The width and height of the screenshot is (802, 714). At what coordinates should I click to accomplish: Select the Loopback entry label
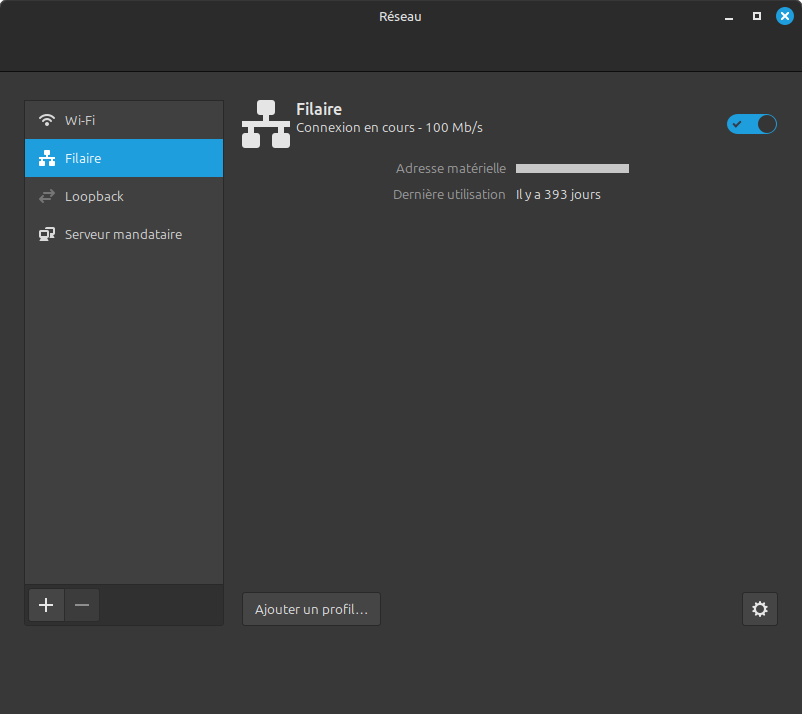tap(94, 197)
